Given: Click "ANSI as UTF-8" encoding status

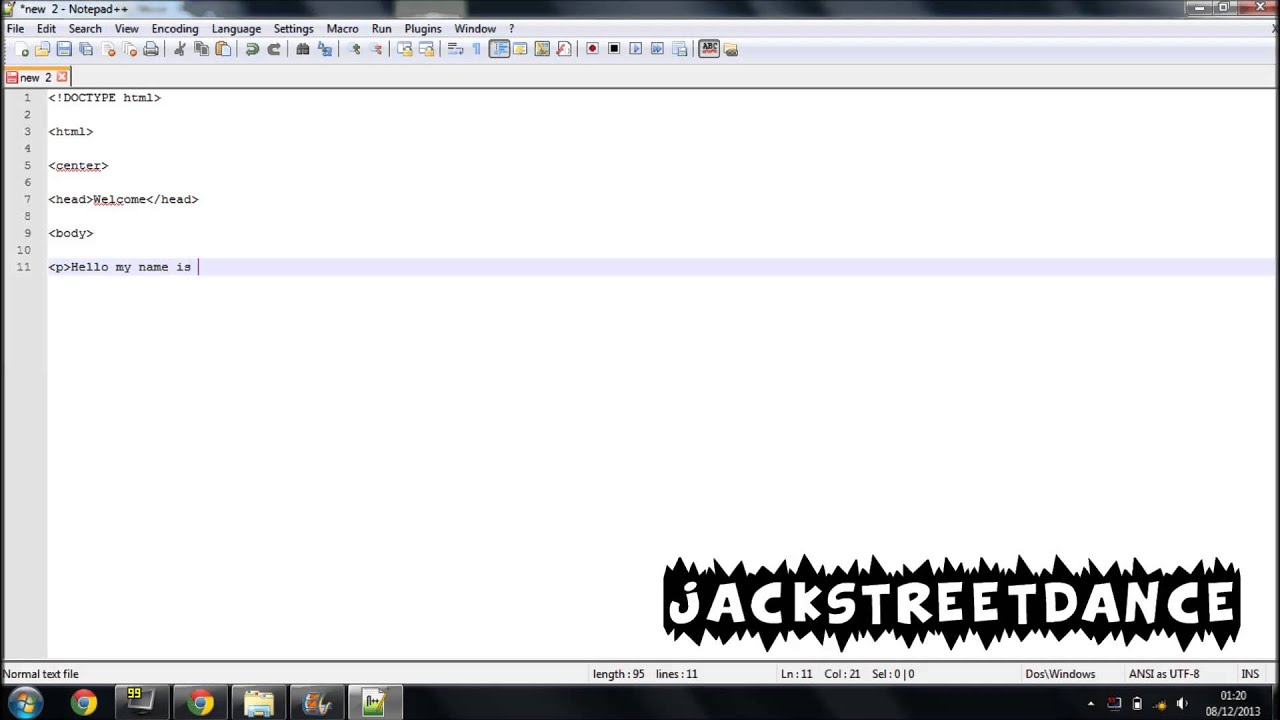Looking at the screenshot, I should [x=1164, y=674].
